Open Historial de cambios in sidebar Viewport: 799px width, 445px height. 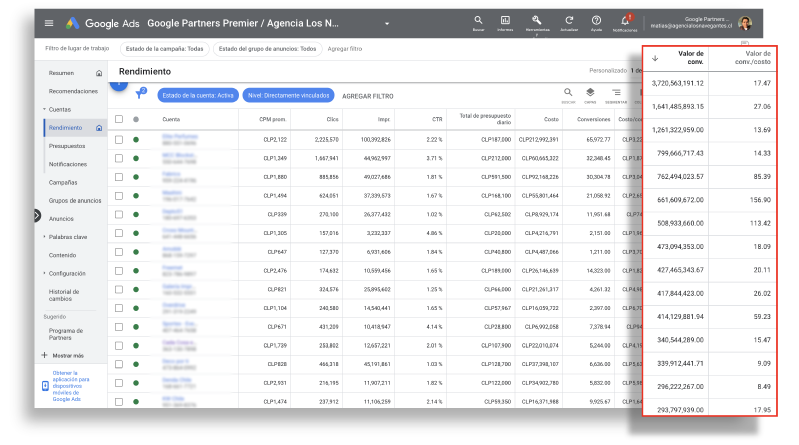point(64,295)
